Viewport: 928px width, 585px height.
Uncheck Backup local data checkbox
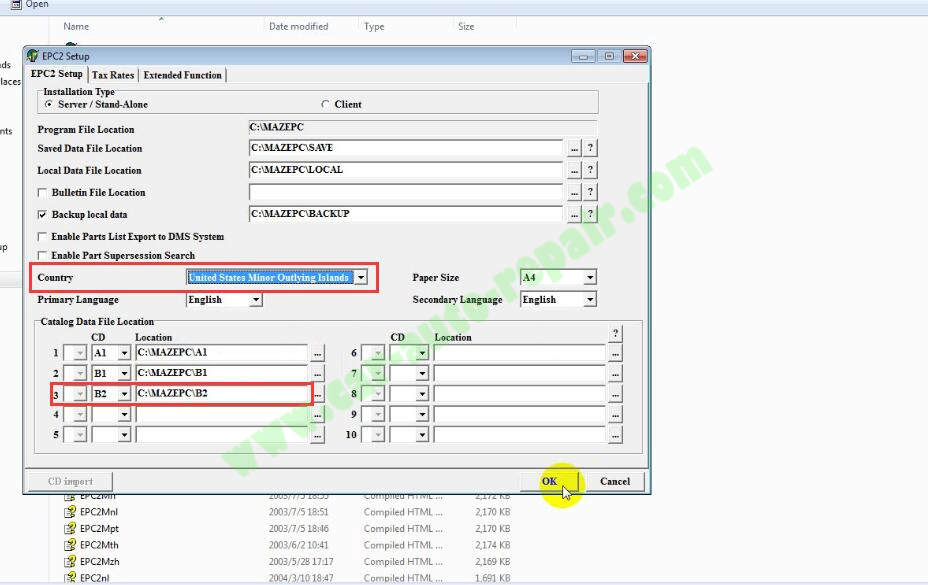click(42, 214)
